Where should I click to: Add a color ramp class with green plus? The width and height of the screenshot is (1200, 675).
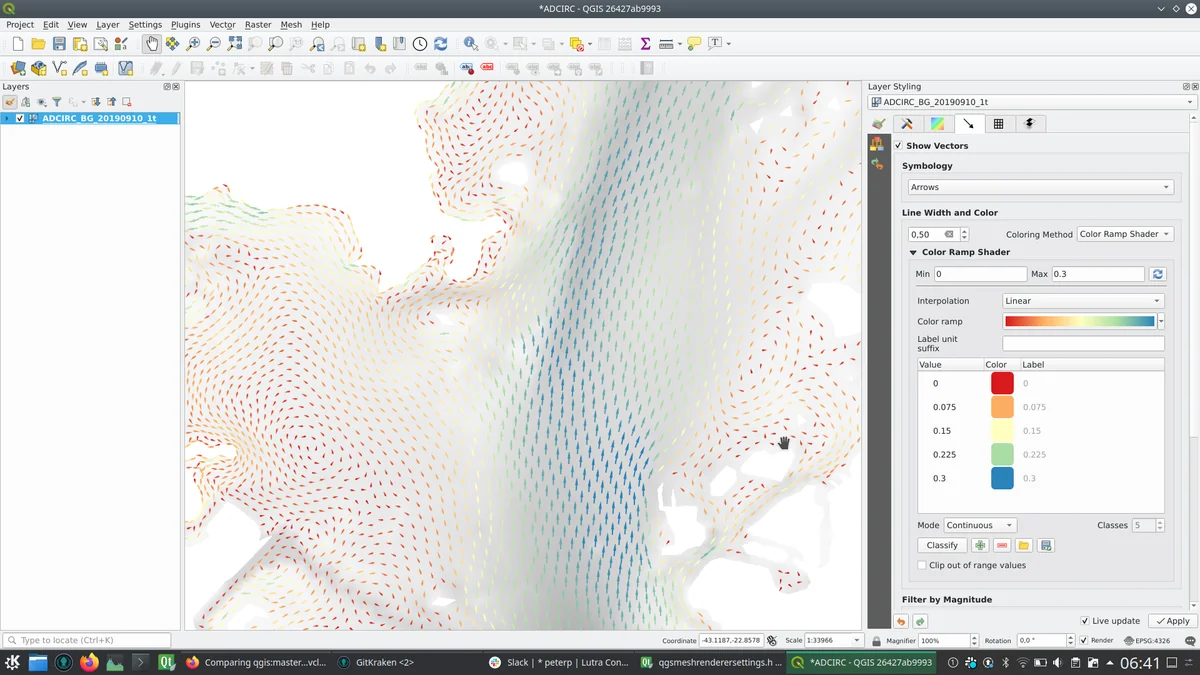coord(980,546)
